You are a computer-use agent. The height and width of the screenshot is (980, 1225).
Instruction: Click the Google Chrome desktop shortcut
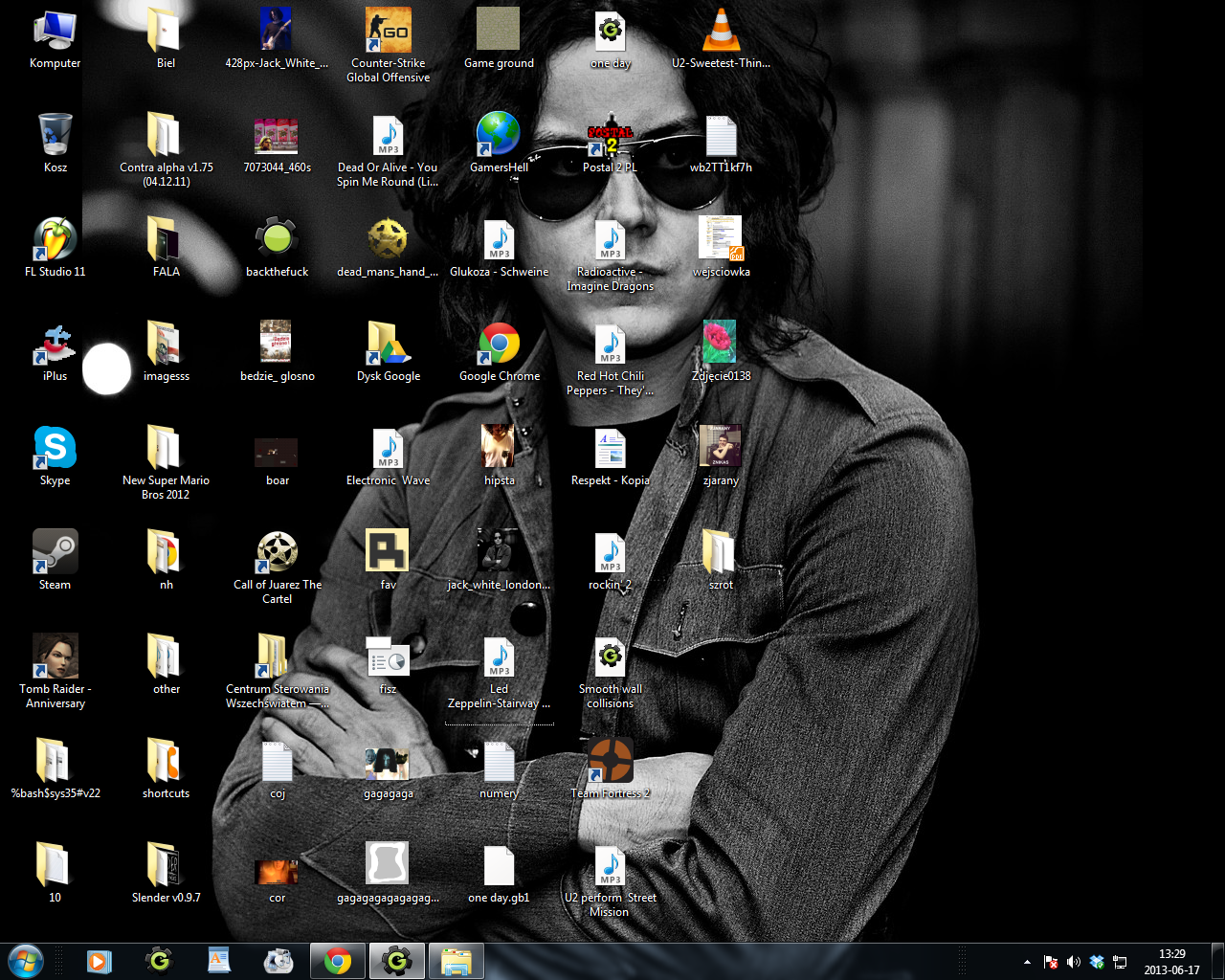click(499, 344)
